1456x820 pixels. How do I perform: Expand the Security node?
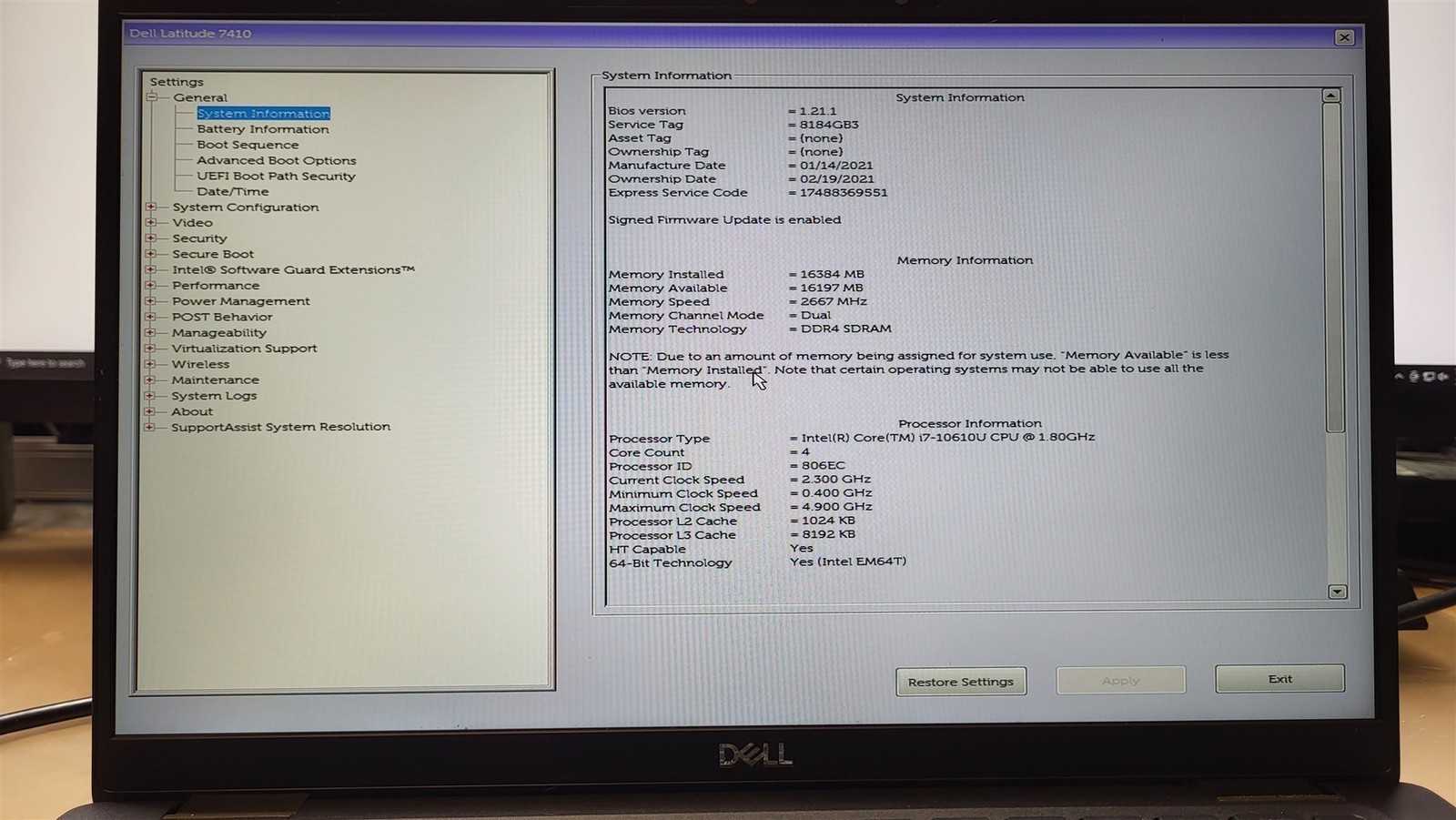point(151,238)
